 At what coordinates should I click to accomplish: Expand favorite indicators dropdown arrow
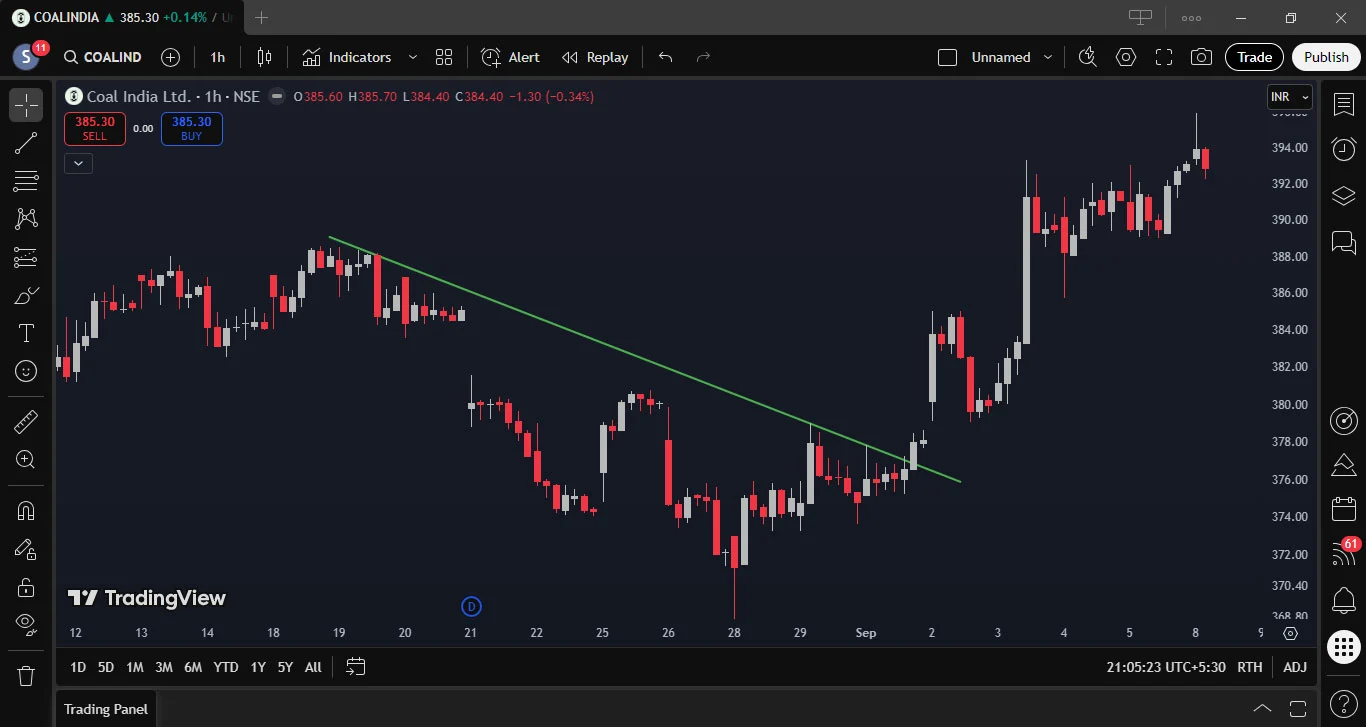[412, 57]
